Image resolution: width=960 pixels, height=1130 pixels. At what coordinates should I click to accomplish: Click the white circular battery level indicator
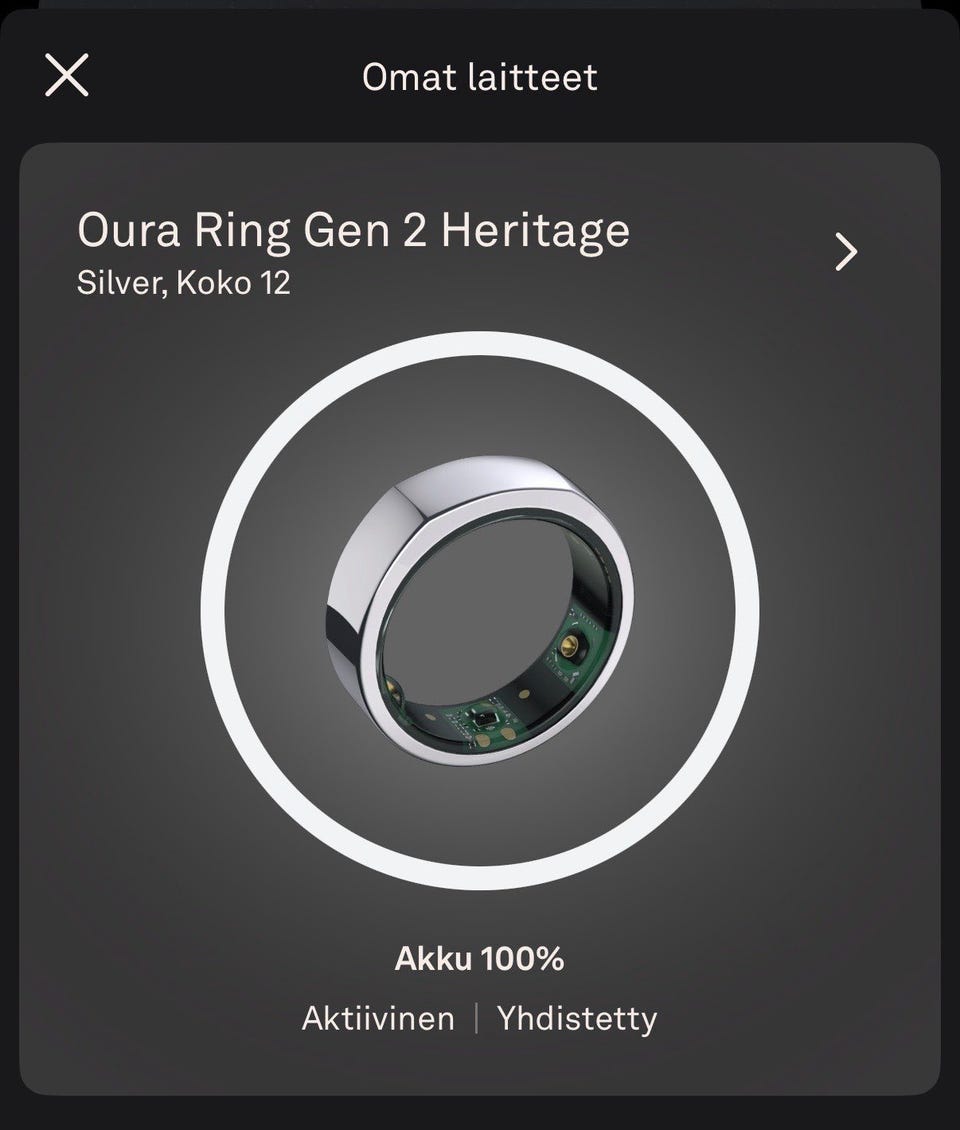click(x=480, y=343)
